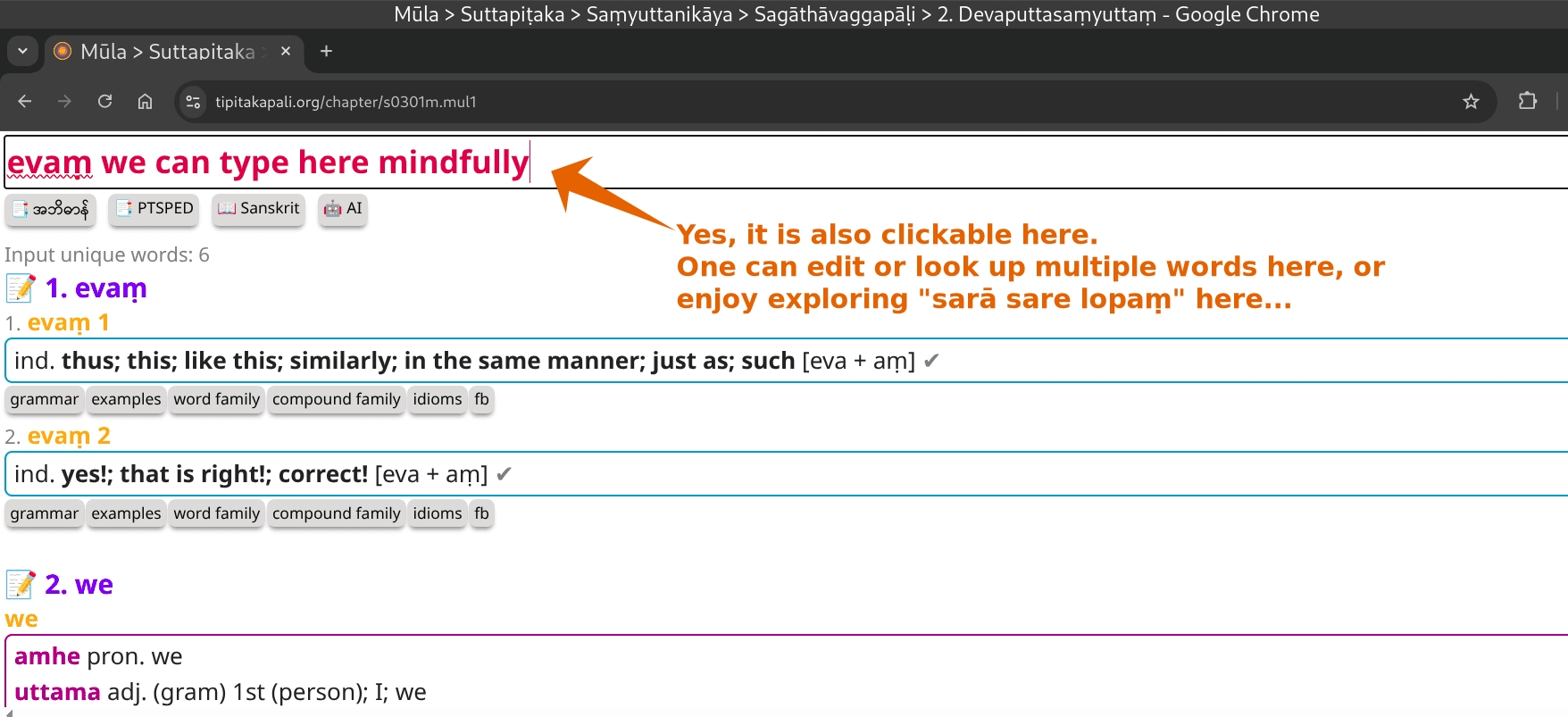Open the tab search dropdown arrow

pyautogui.click(x=22, y=52)
